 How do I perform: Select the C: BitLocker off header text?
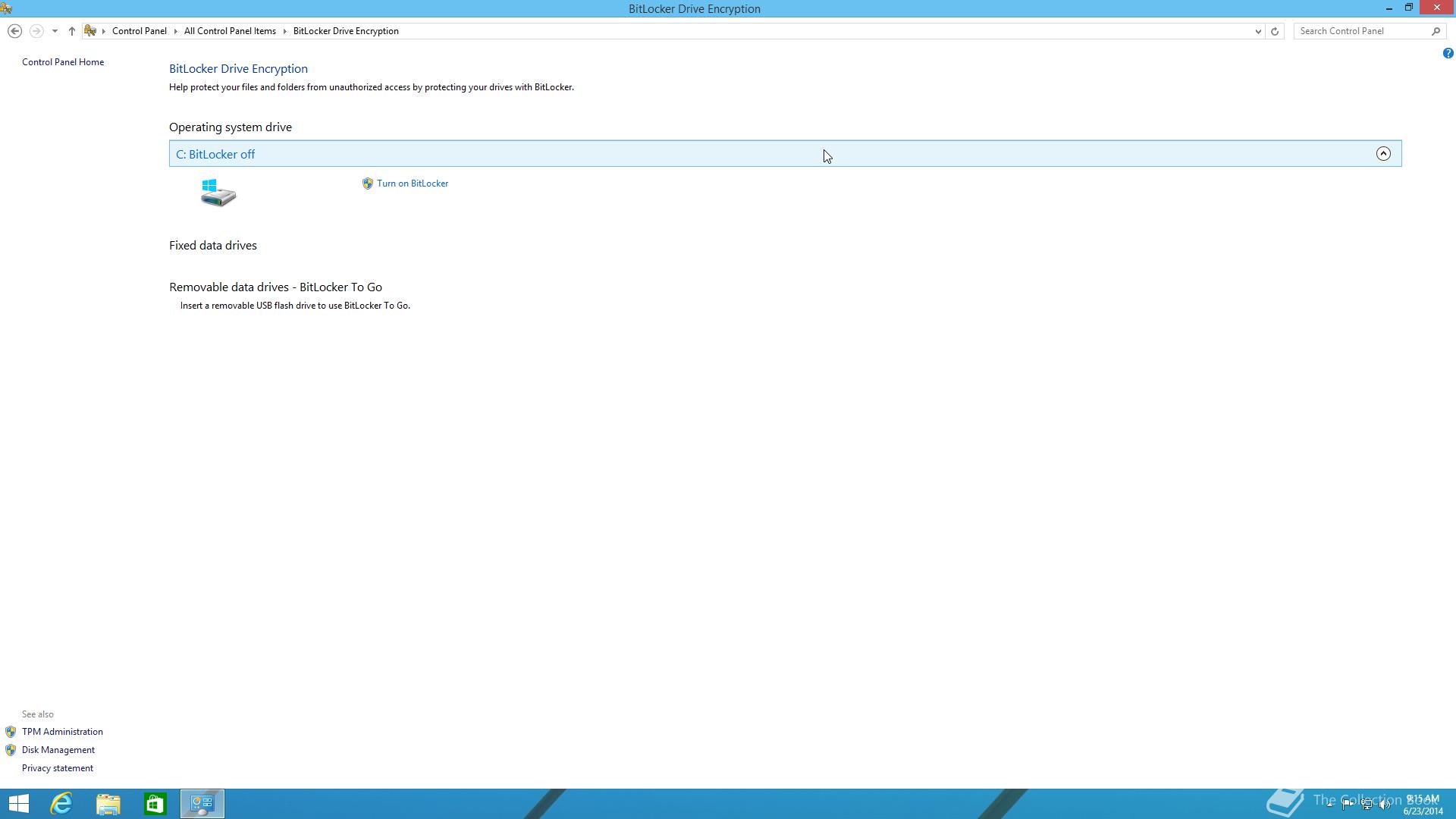[215, 155]
